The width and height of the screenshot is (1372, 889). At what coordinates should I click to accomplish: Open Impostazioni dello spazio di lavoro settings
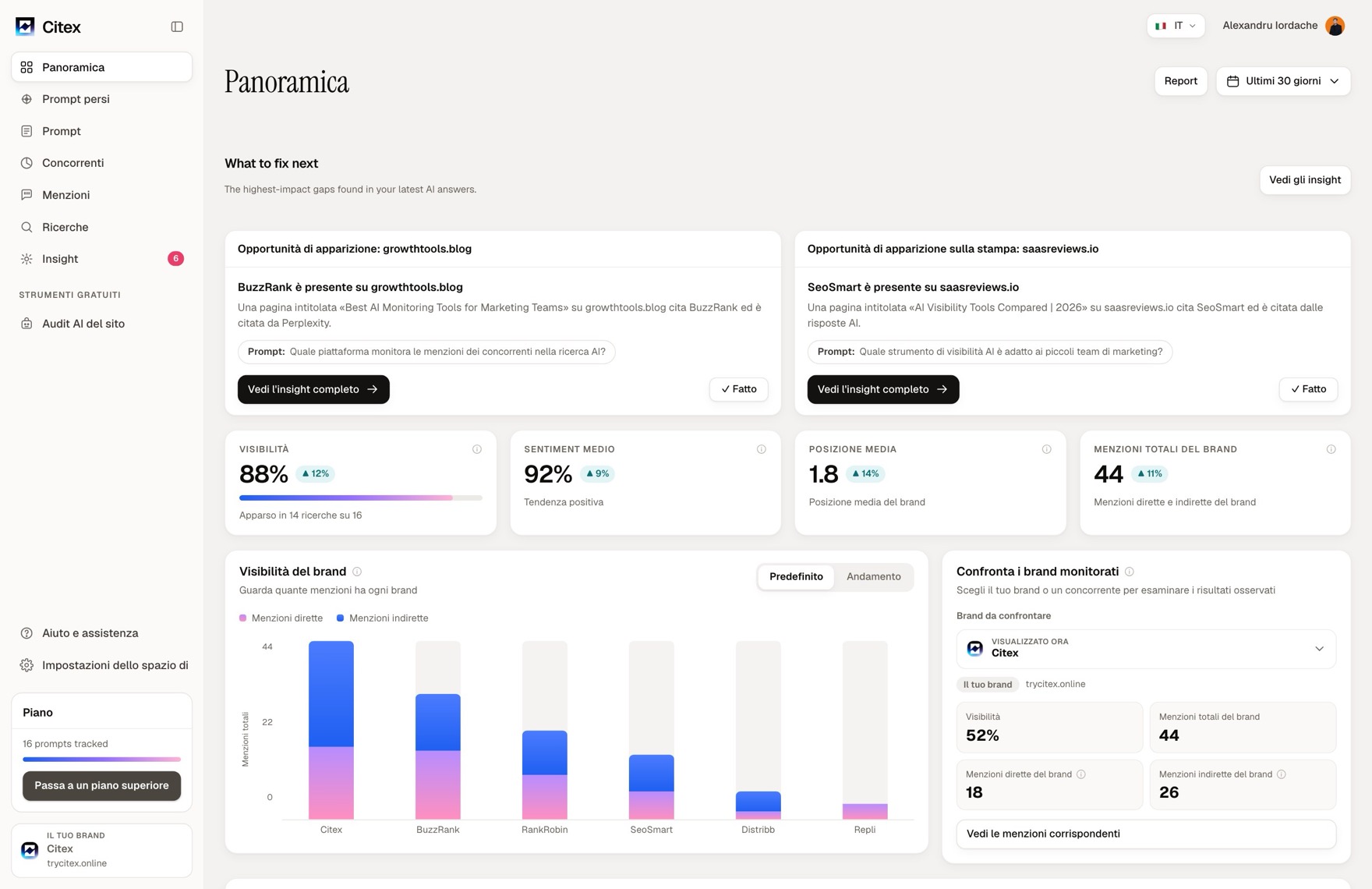(101, 665)
